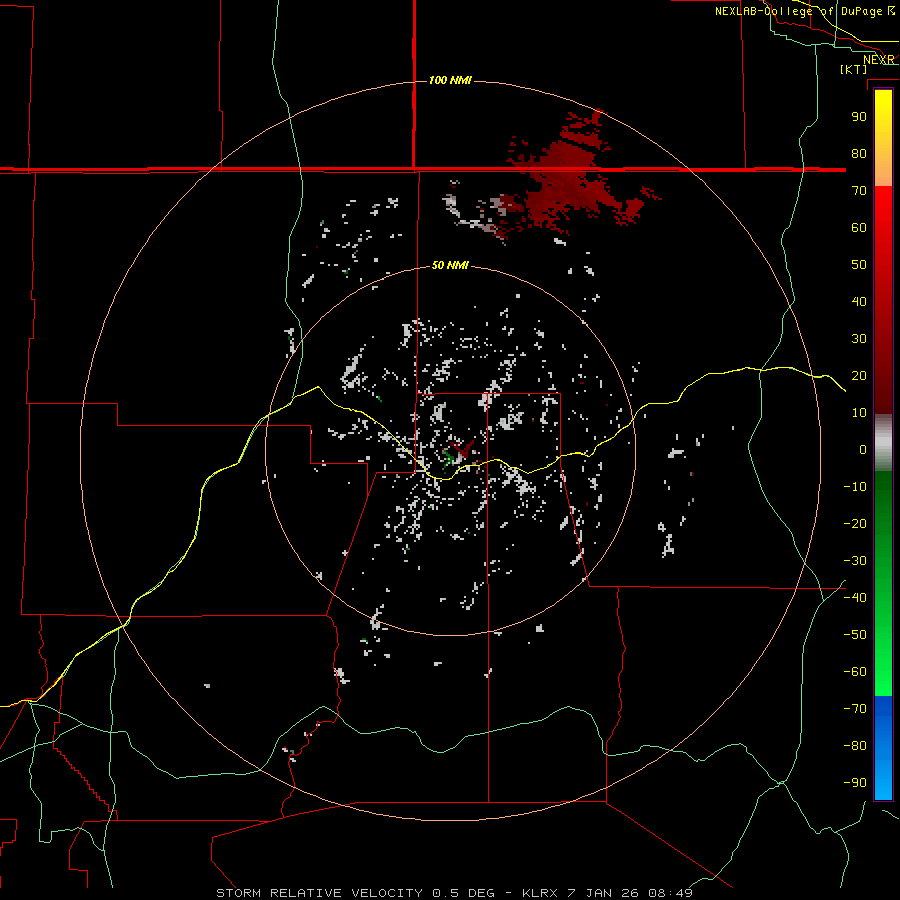Click the -10 value on velocity scale
900x900 pixels.
[855, 487]
